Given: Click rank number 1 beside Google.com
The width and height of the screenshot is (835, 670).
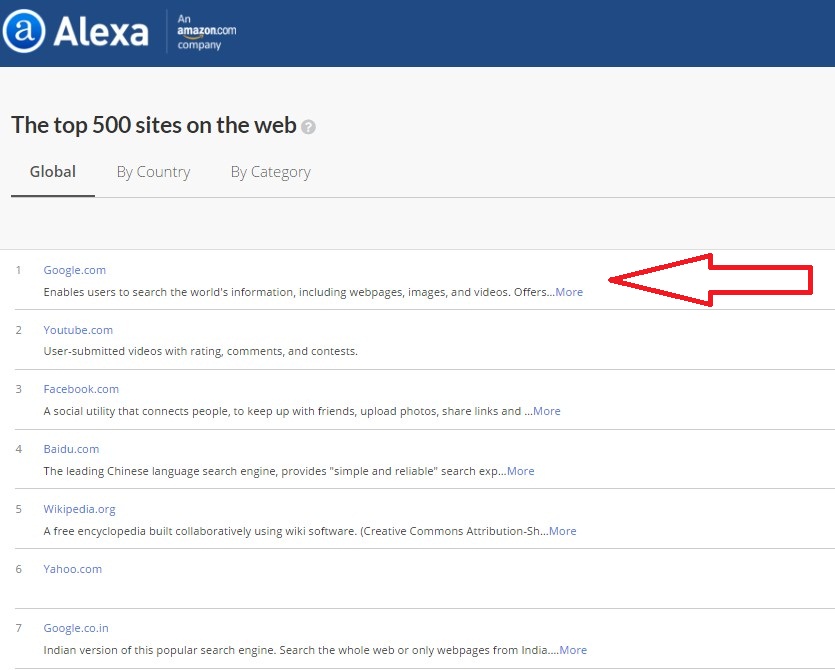Looking at the screenshot, I should coord(19,270).
